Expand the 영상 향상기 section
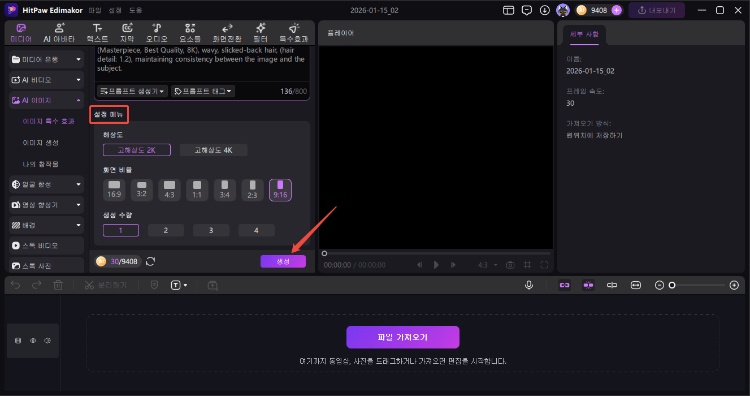The image size is (750, 396). coord(46,205)
